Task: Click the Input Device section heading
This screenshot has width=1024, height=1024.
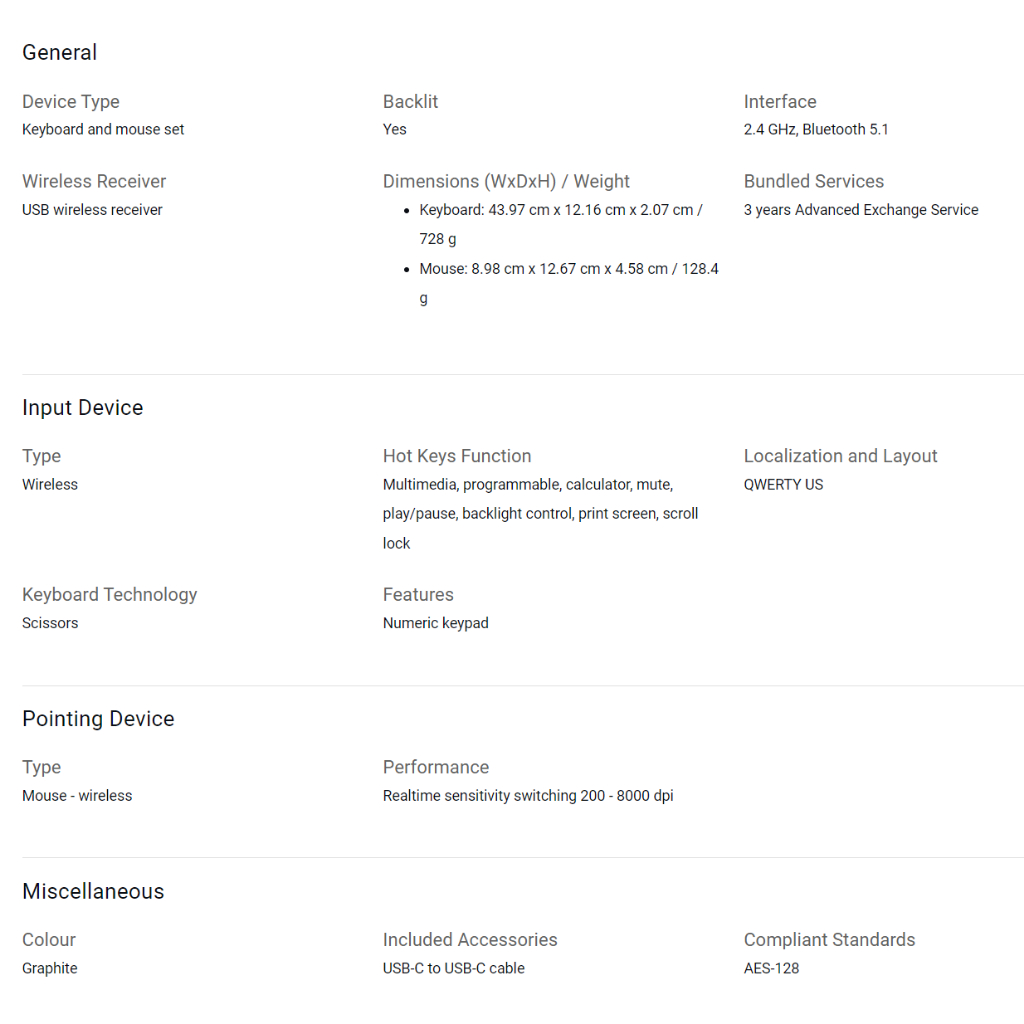Action: coord(83,408)
